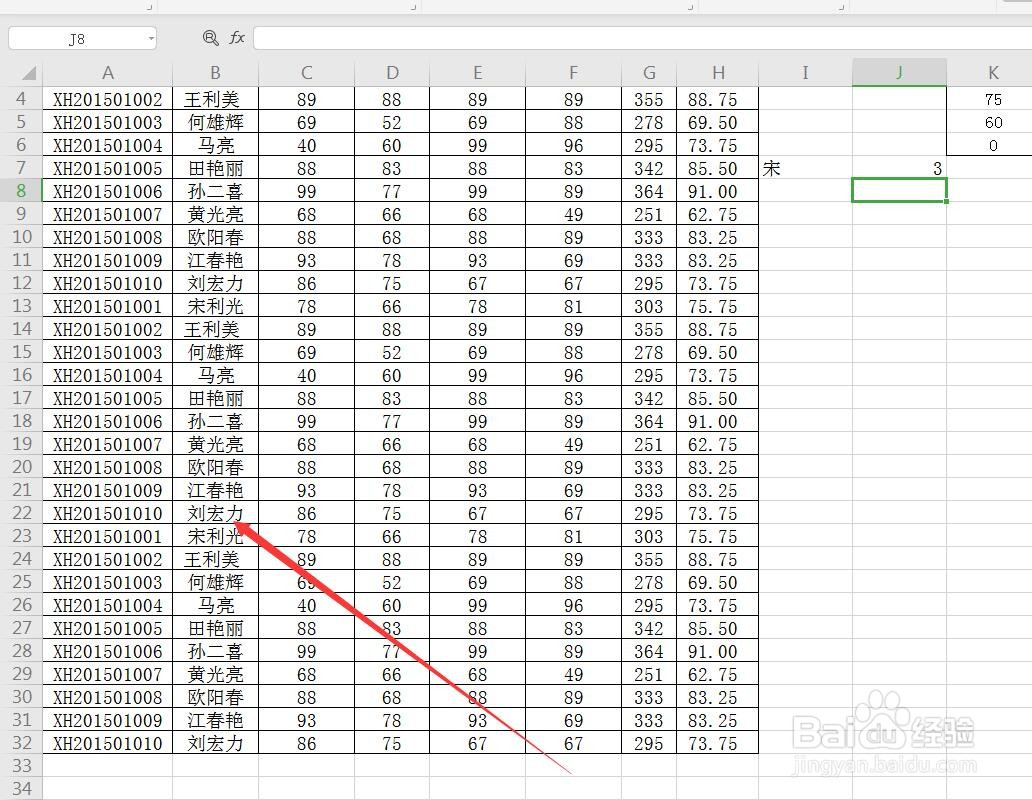Image resolution: width=1032 pixels, height=800 pixels.
Task: Click 欧阳春 in row 10
Action: point(216,238)
